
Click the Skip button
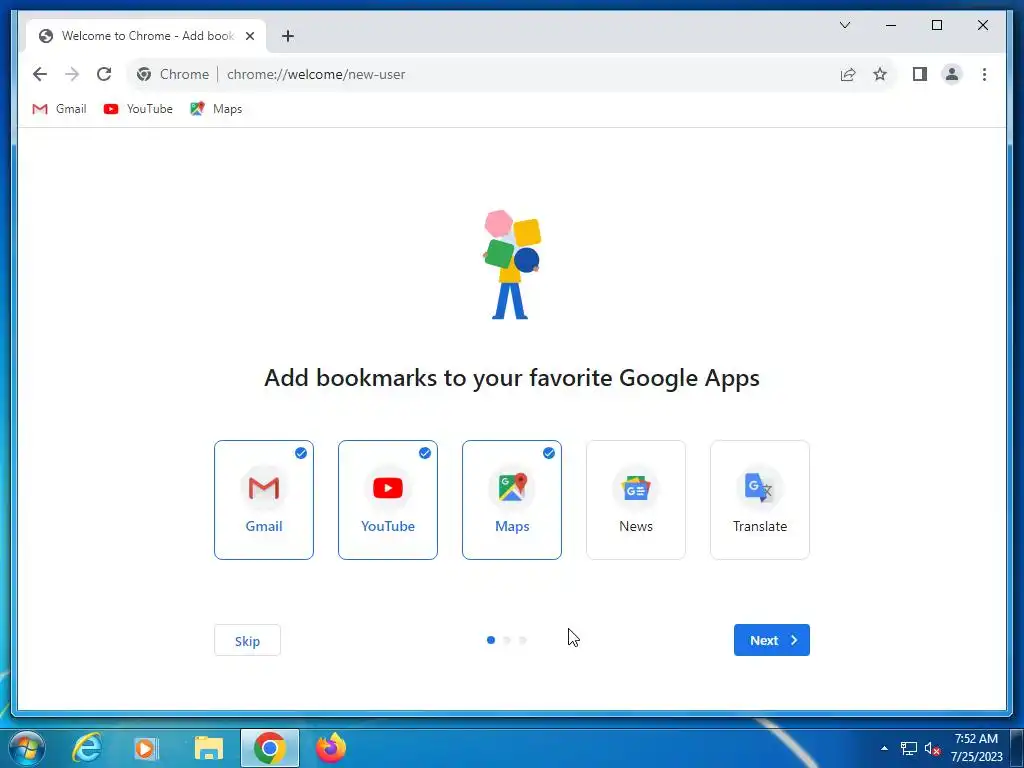click(248, 641)
